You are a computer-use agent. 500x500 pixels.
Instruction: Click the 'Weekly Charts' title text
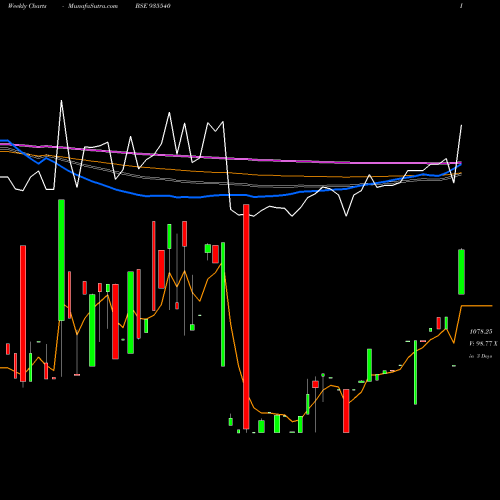pos(27,6)
